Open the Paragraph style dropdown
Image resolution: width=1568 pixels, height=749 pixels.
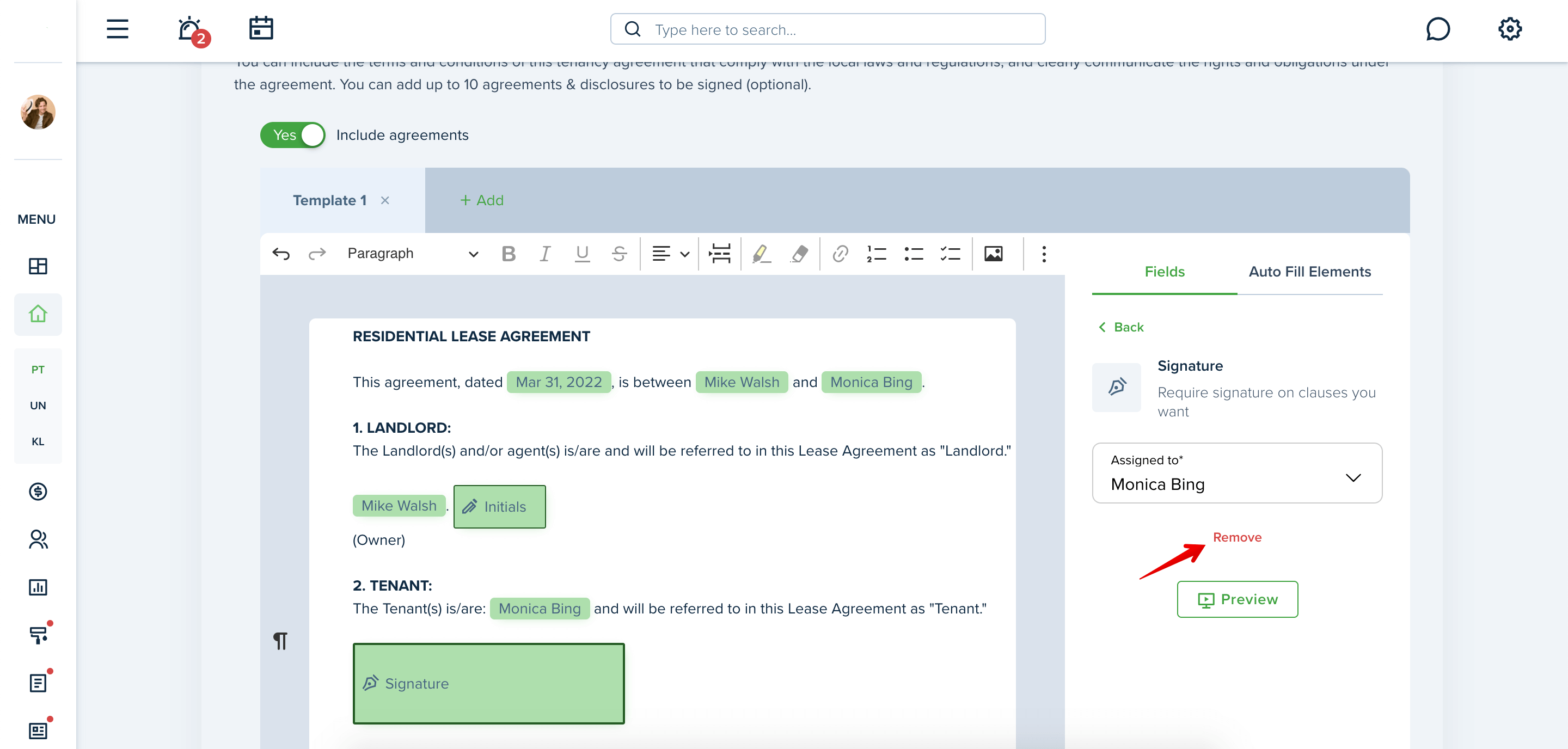pyautogui.click(x=412, y=254)
